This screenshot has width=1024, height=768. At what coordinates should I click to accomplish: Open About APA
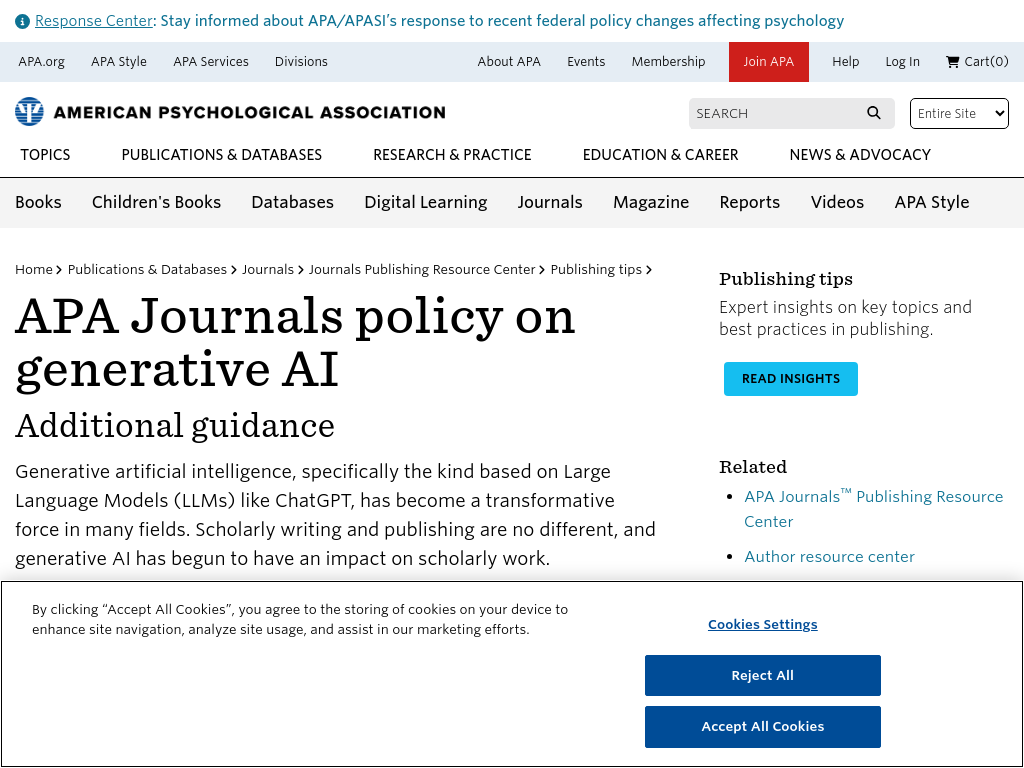[509, 61]
